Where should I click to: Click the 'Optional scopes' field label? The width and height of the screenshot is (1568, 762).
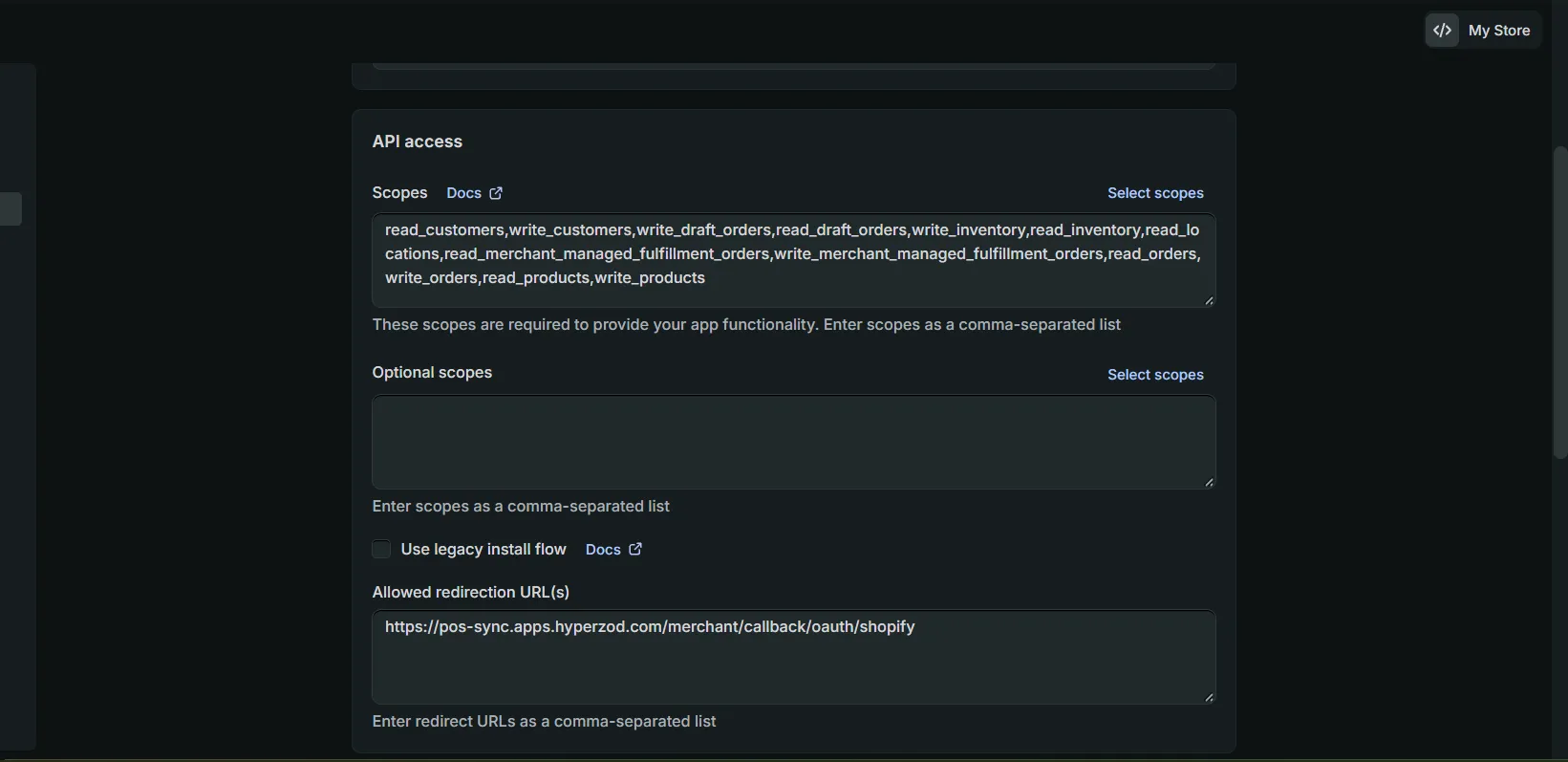(432, 372)
